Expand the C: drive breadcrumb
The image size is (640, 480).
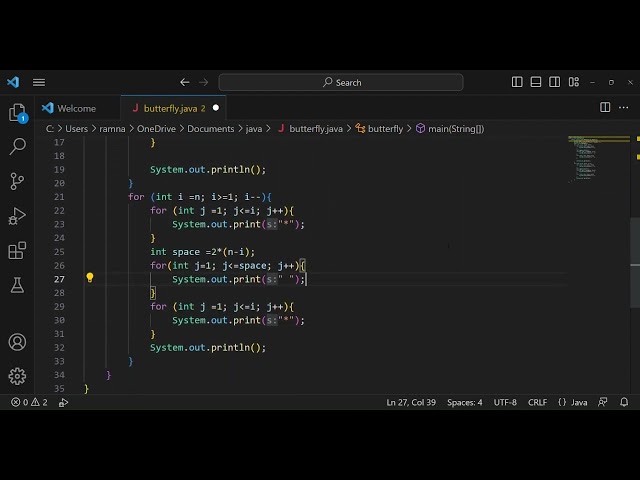click(x=50, y=129)
